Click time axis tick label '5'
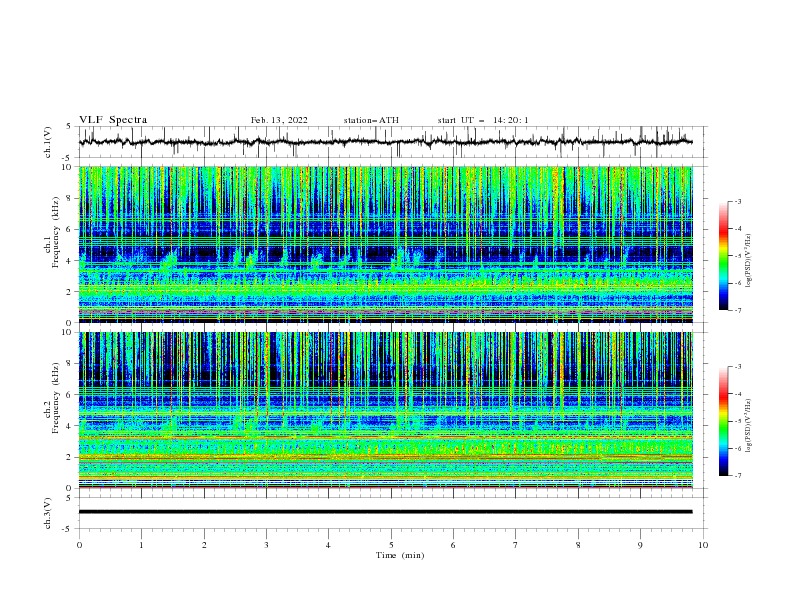Viewport: 792px width, 612px height. point(391,545)
